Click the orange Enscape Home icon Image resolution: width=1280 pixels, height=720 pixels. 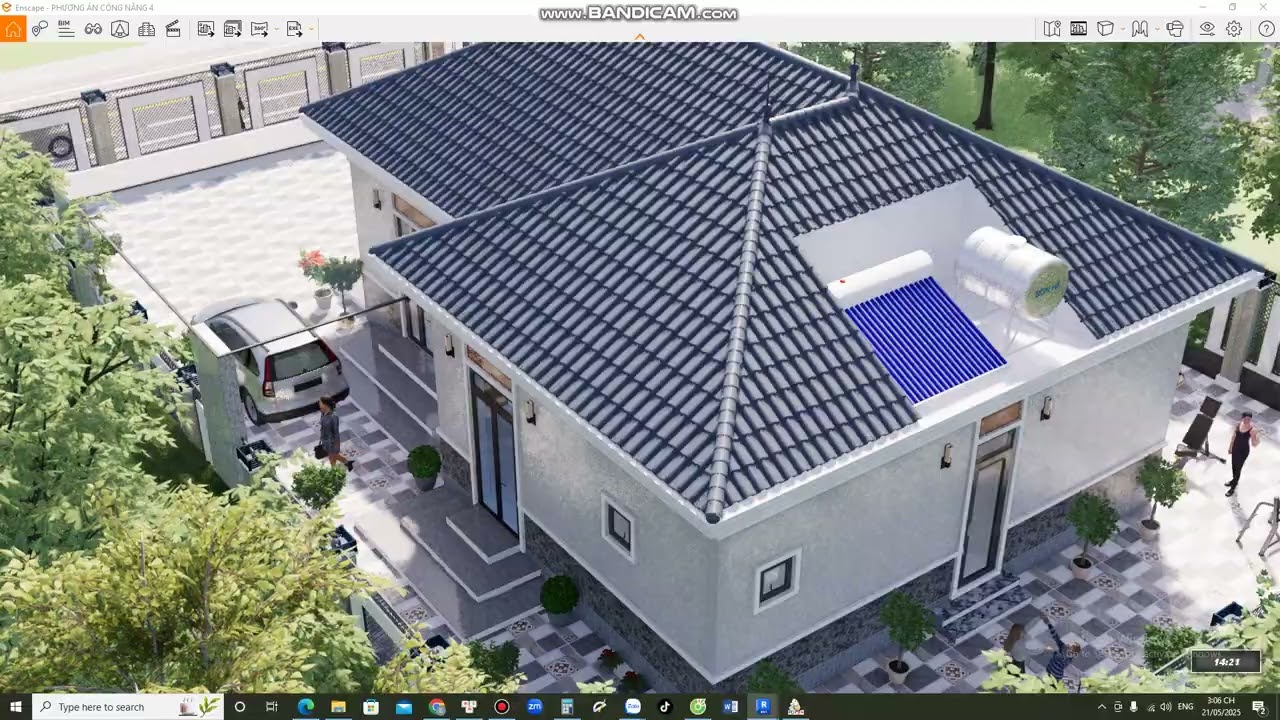13,29
